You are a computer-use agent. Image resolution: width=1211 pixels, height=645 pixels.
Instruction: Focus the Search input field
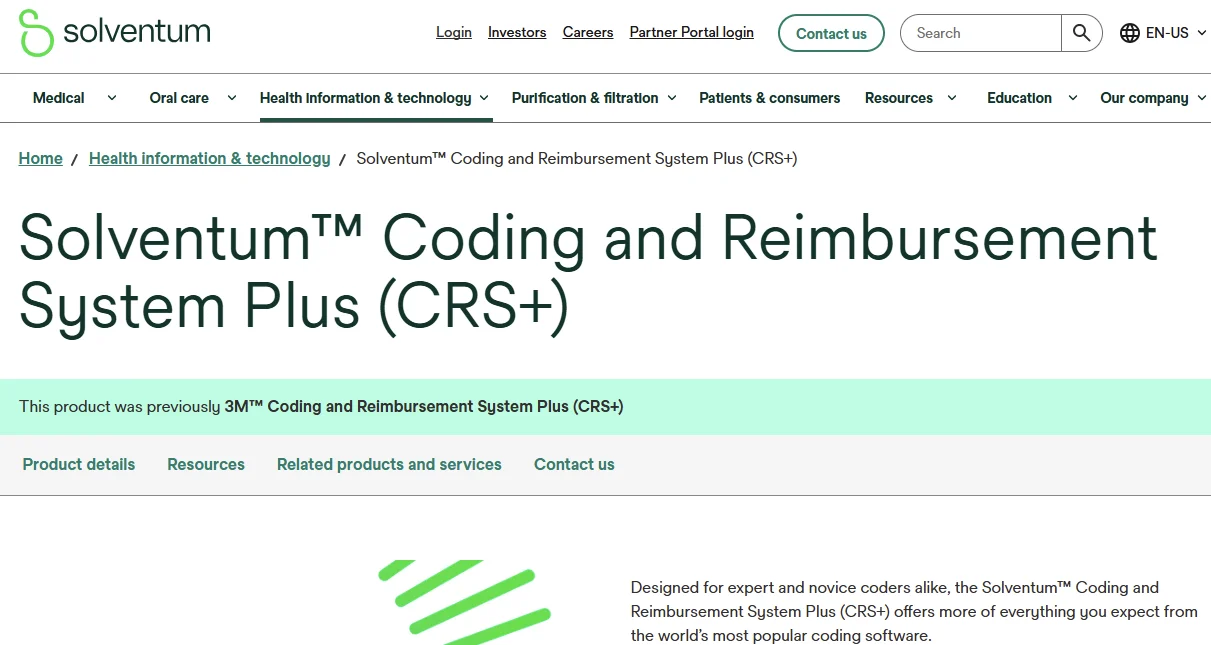981,33
